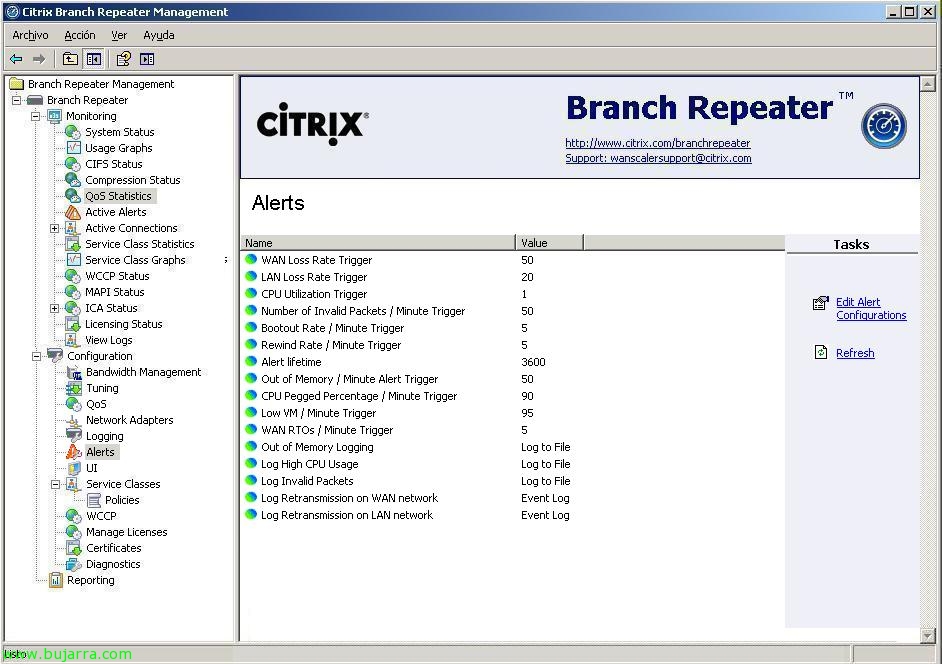
Task: Click the Certificates icon
Action: pos(73,548)
